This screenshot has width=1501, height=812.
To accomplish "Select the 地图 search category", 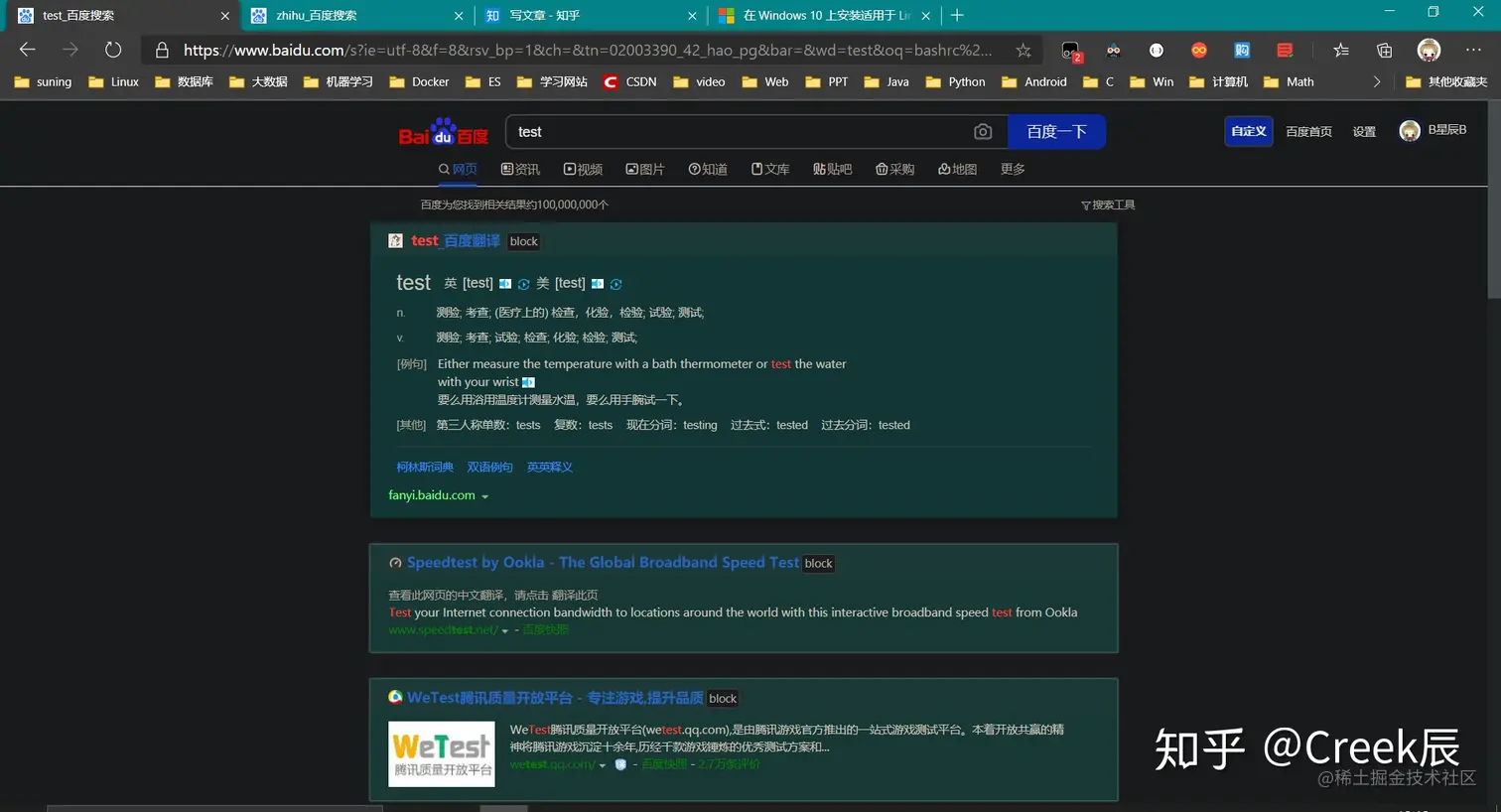I will 957,169.
